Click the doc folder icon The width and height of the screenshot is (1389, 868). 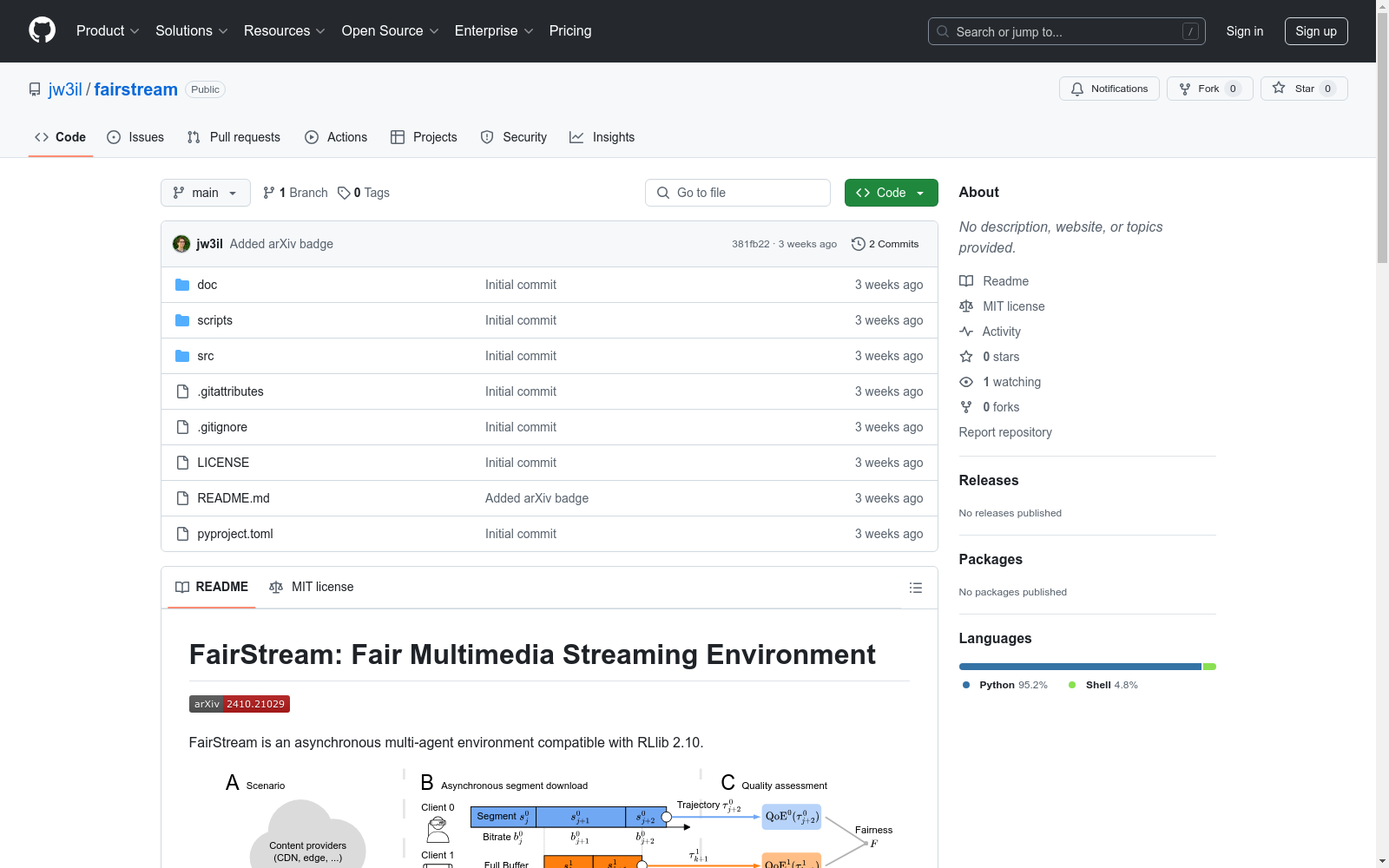182,285
